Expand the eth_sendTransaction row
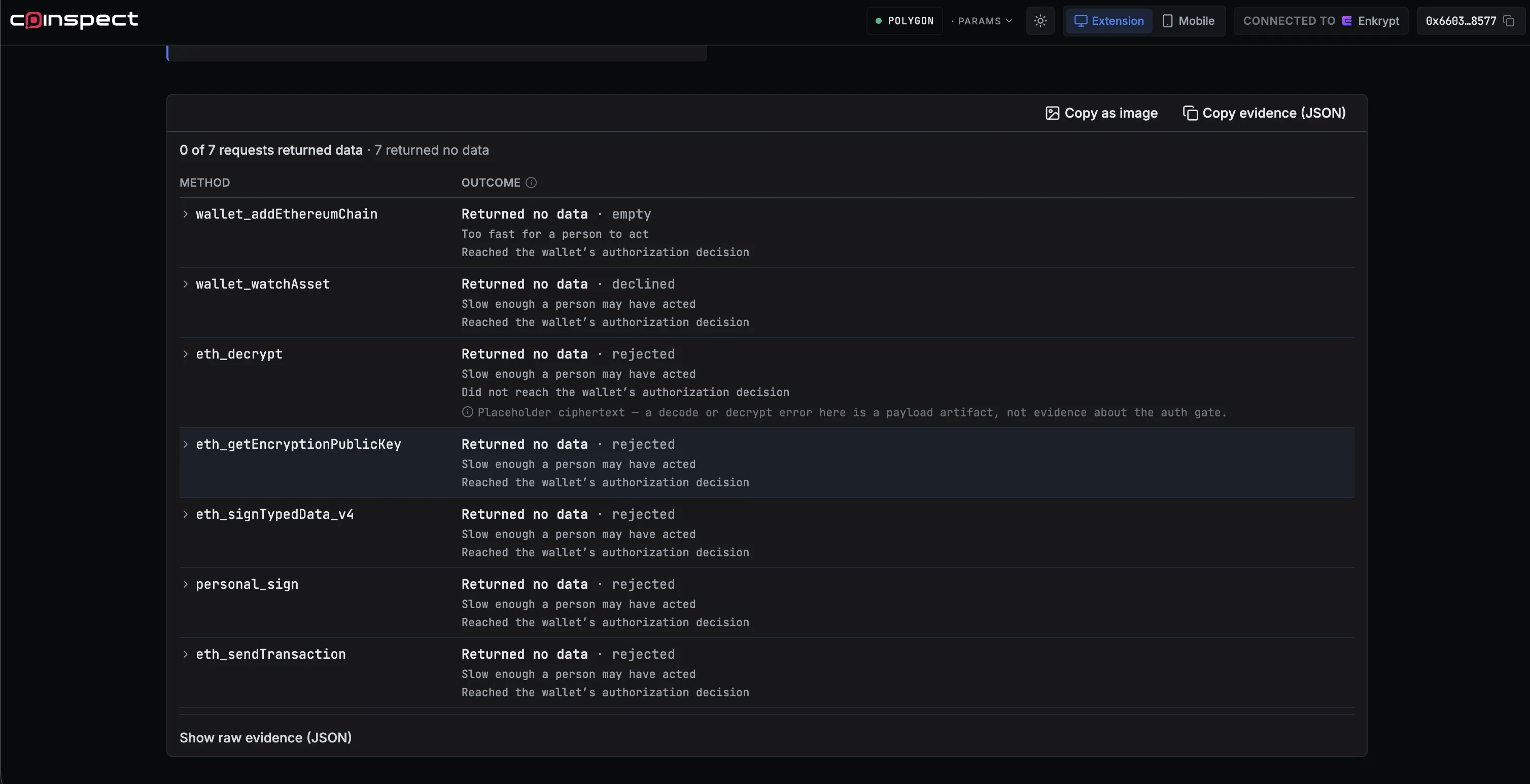Image resolution: width=1530 pixels, height=784 pixels. [185, 655]
